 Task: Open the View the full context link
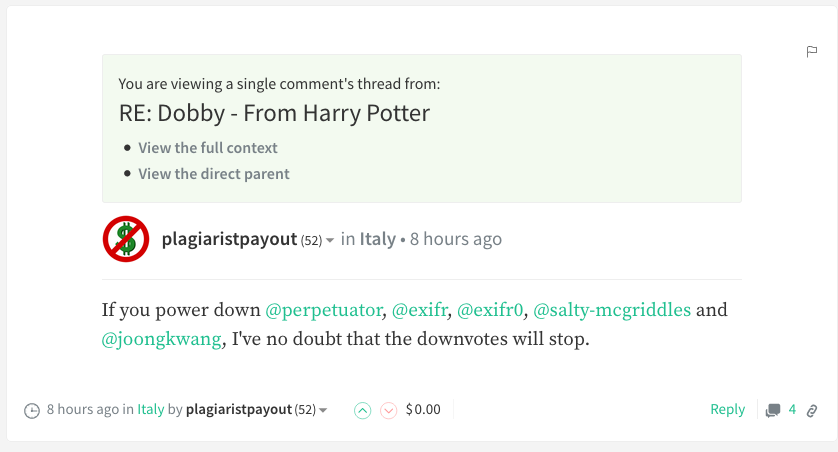click(x=208, y=148)
